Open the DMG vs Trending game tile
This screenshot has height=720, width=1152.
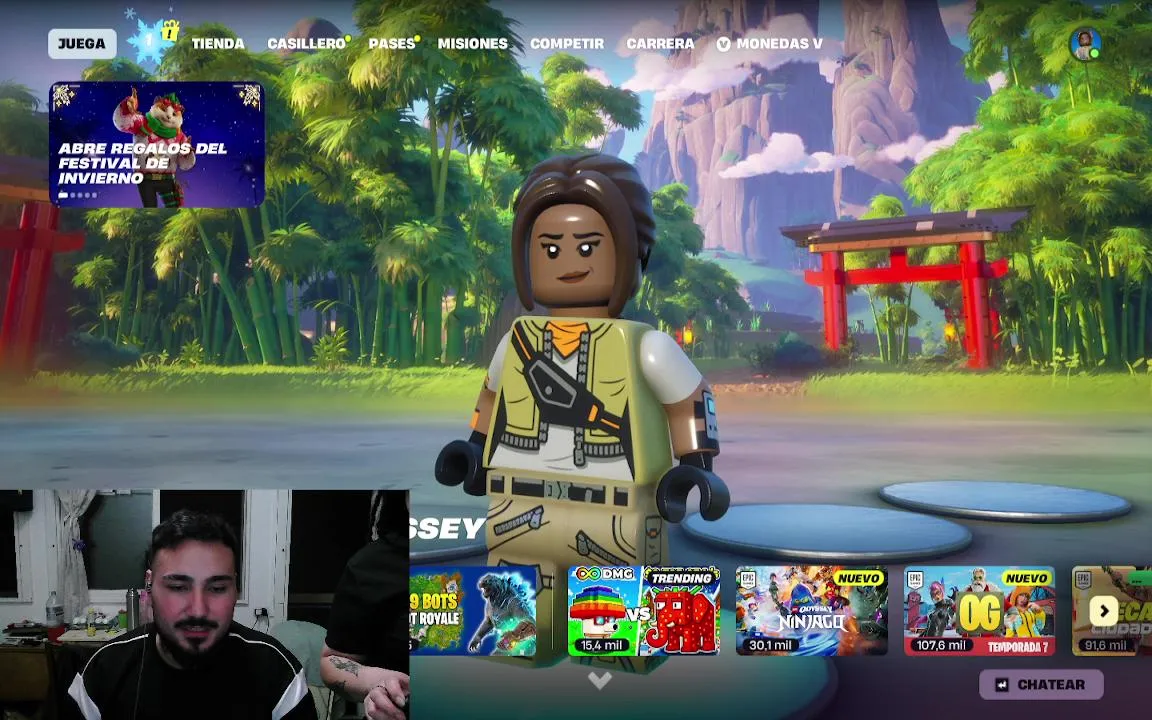point(644,610)
